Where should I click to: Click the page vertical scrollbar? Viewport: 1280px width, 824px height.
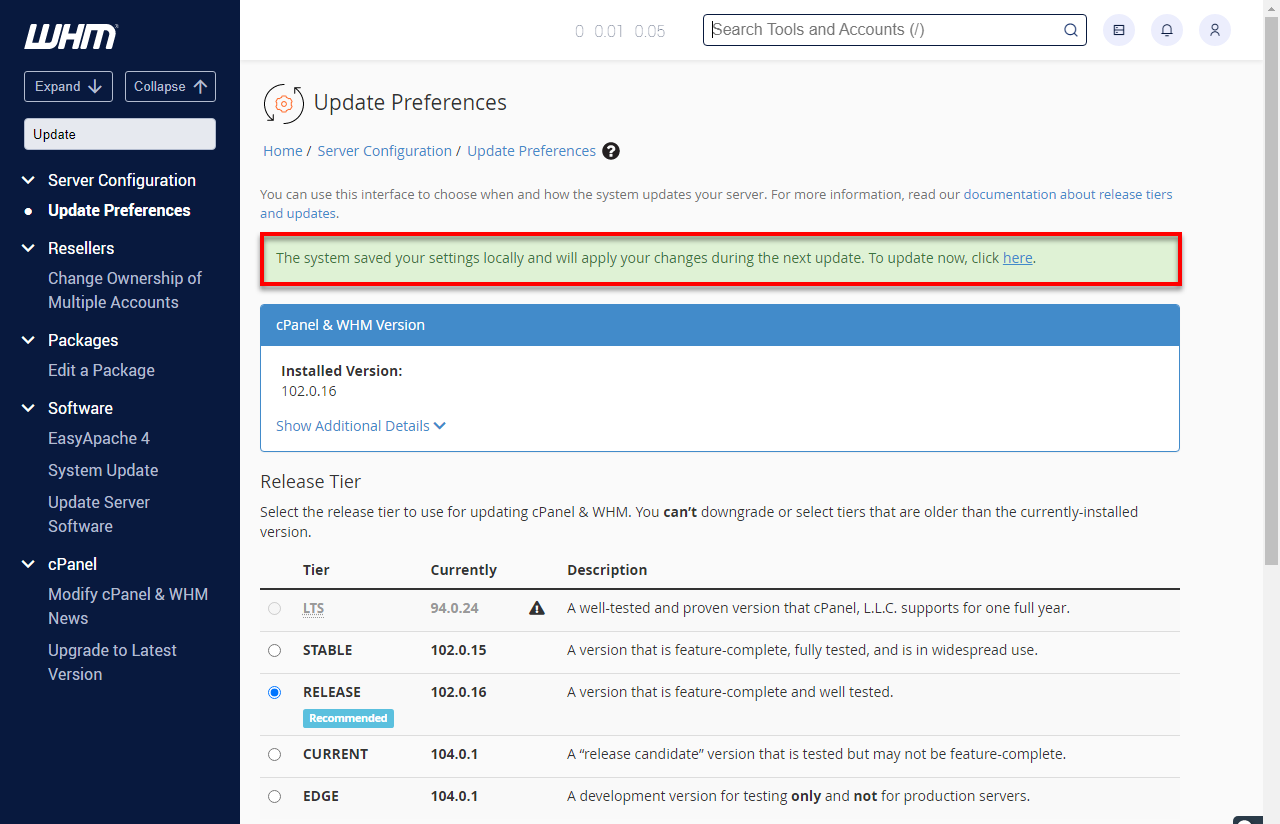[1271, 300]
